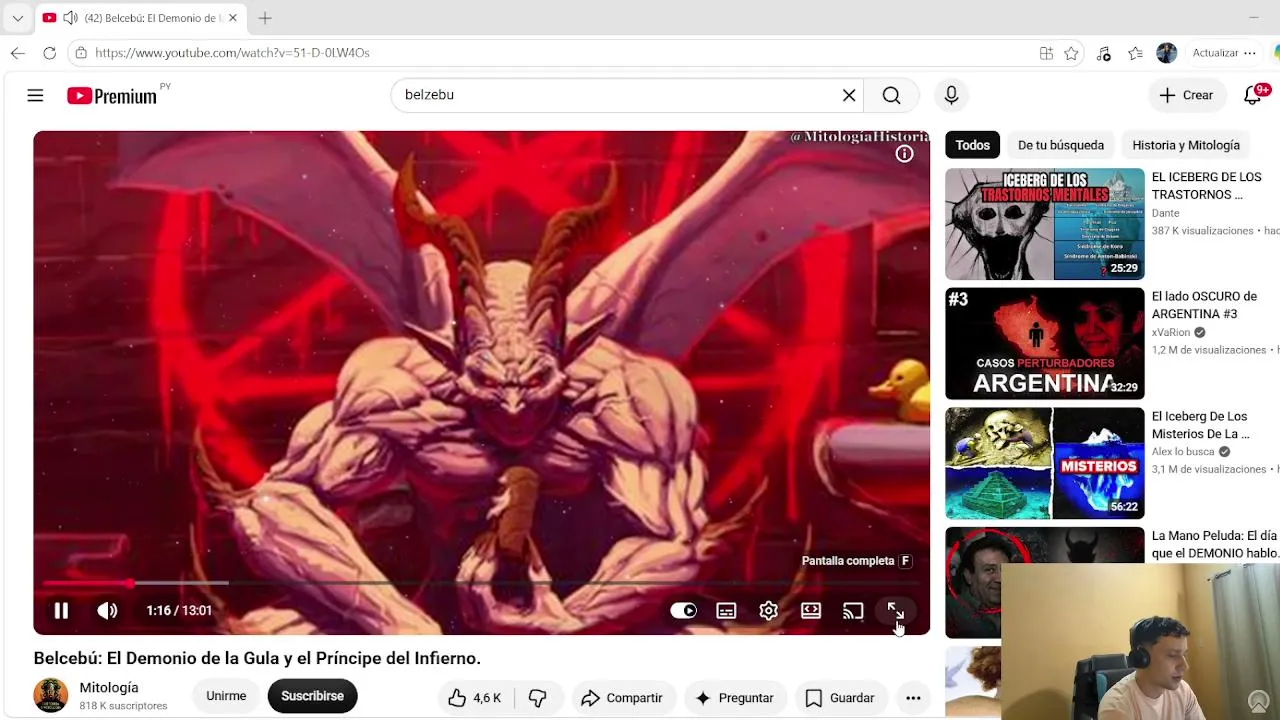This screenshot has height=720, width=1280.
Task: Mute the video player volume
Action: coord(107,610)
